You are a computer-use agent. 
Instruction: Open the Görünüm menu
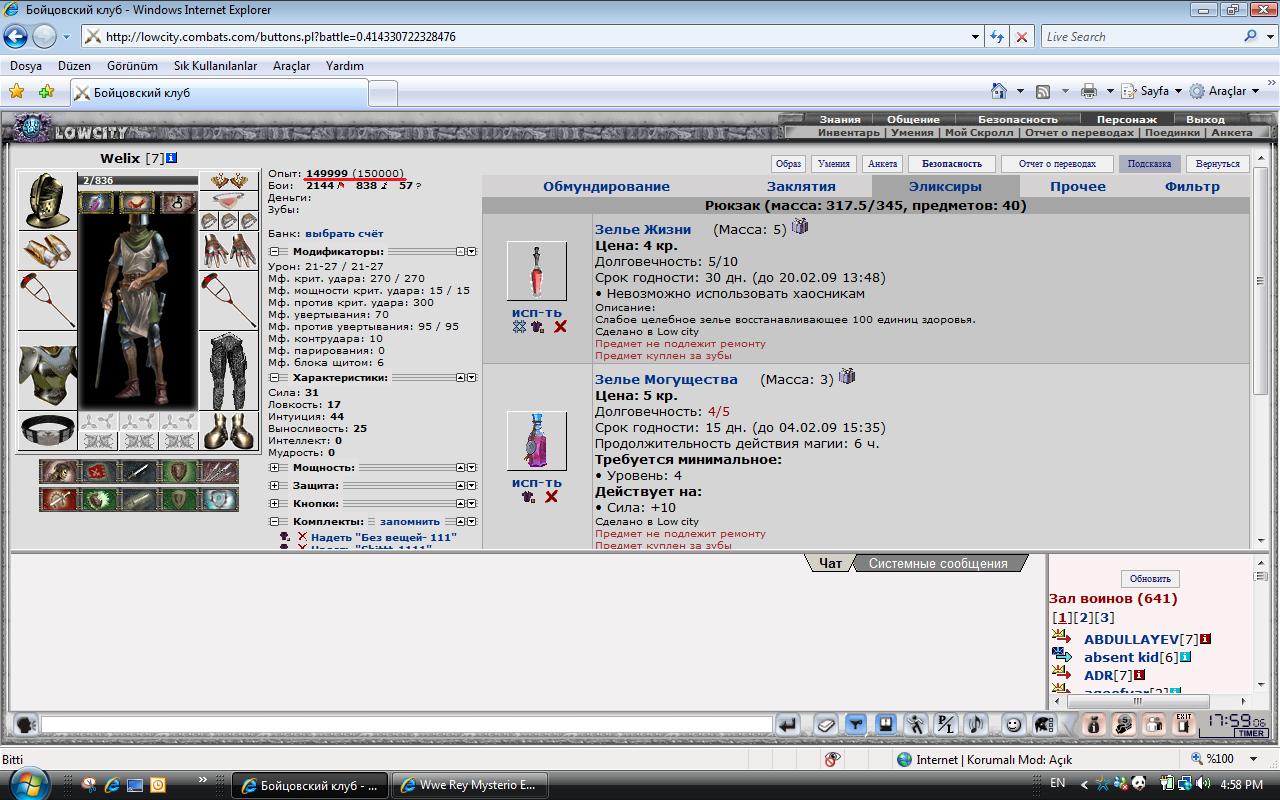point(132,65)
